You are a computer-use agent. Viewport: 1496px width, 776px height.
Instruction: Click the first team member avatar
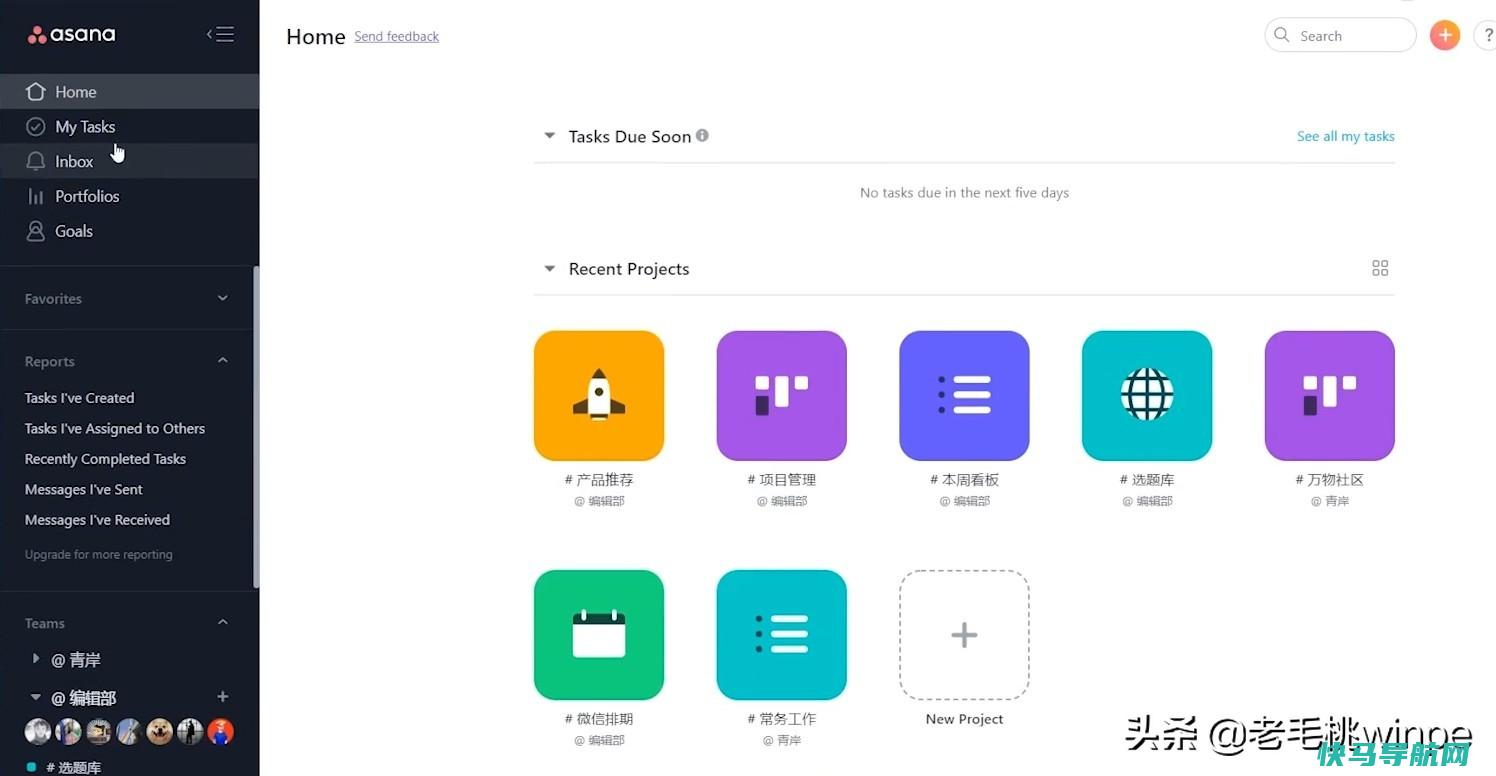coord(38,732)
